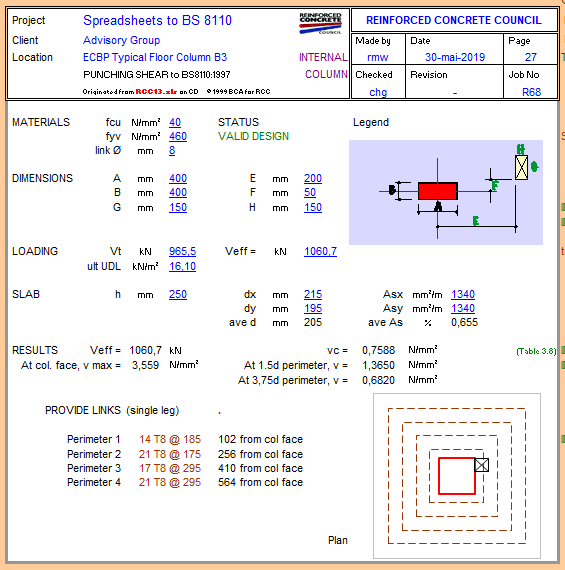Viewport: 565px width, 570px height.
Task: Click the date 30-mai-2019
Action: (x=455, y=57)
